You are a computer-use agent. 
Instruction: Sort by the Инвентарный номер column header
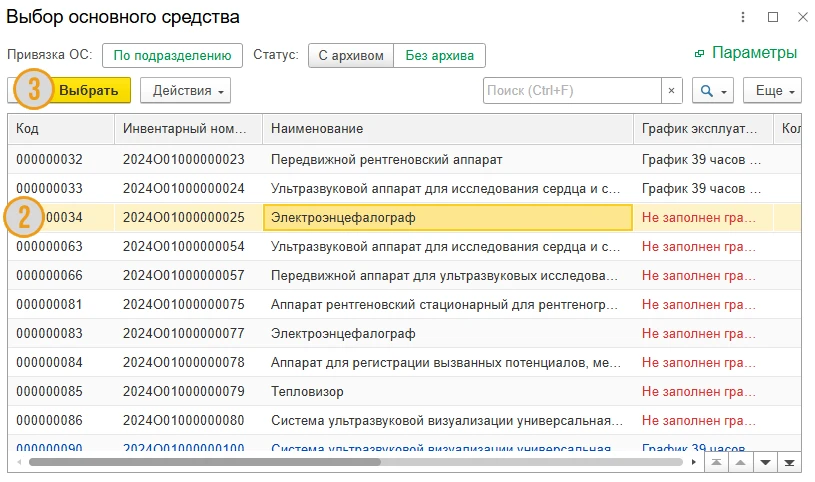tap(188, 128)
